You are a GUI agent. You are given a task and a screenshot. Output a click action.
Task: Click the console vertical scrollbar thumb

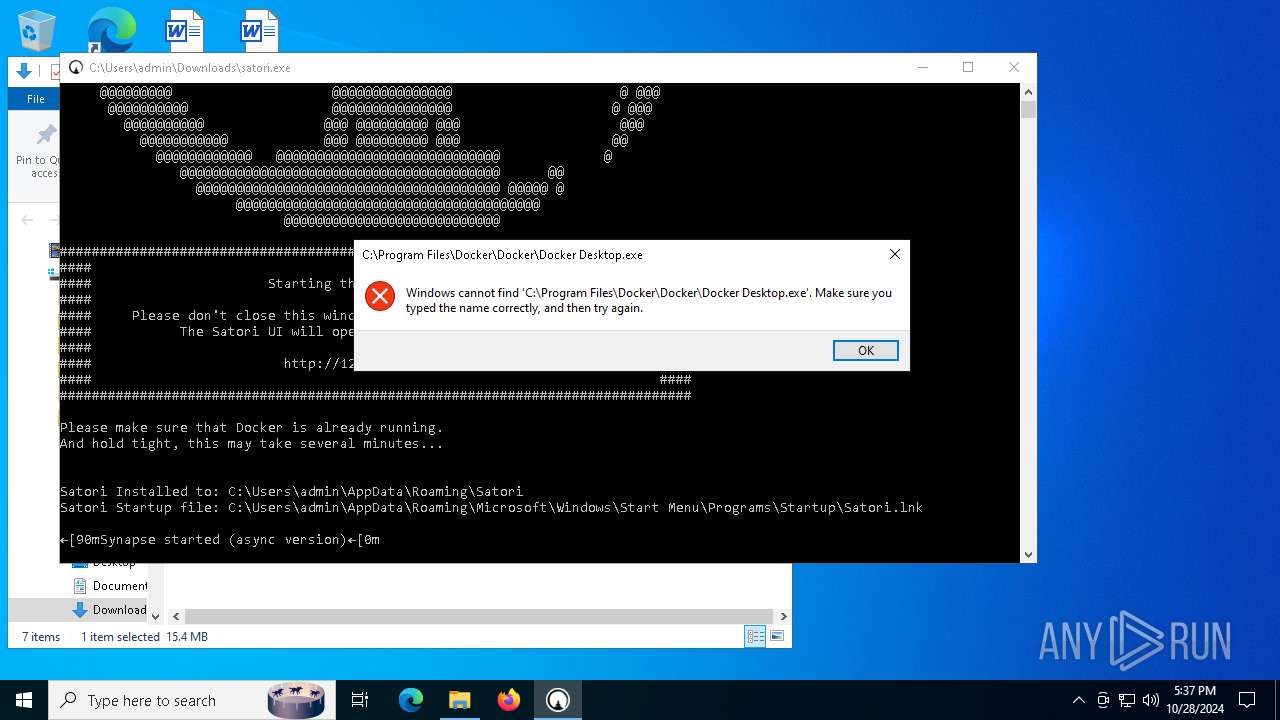click(x=1028, y=109)
